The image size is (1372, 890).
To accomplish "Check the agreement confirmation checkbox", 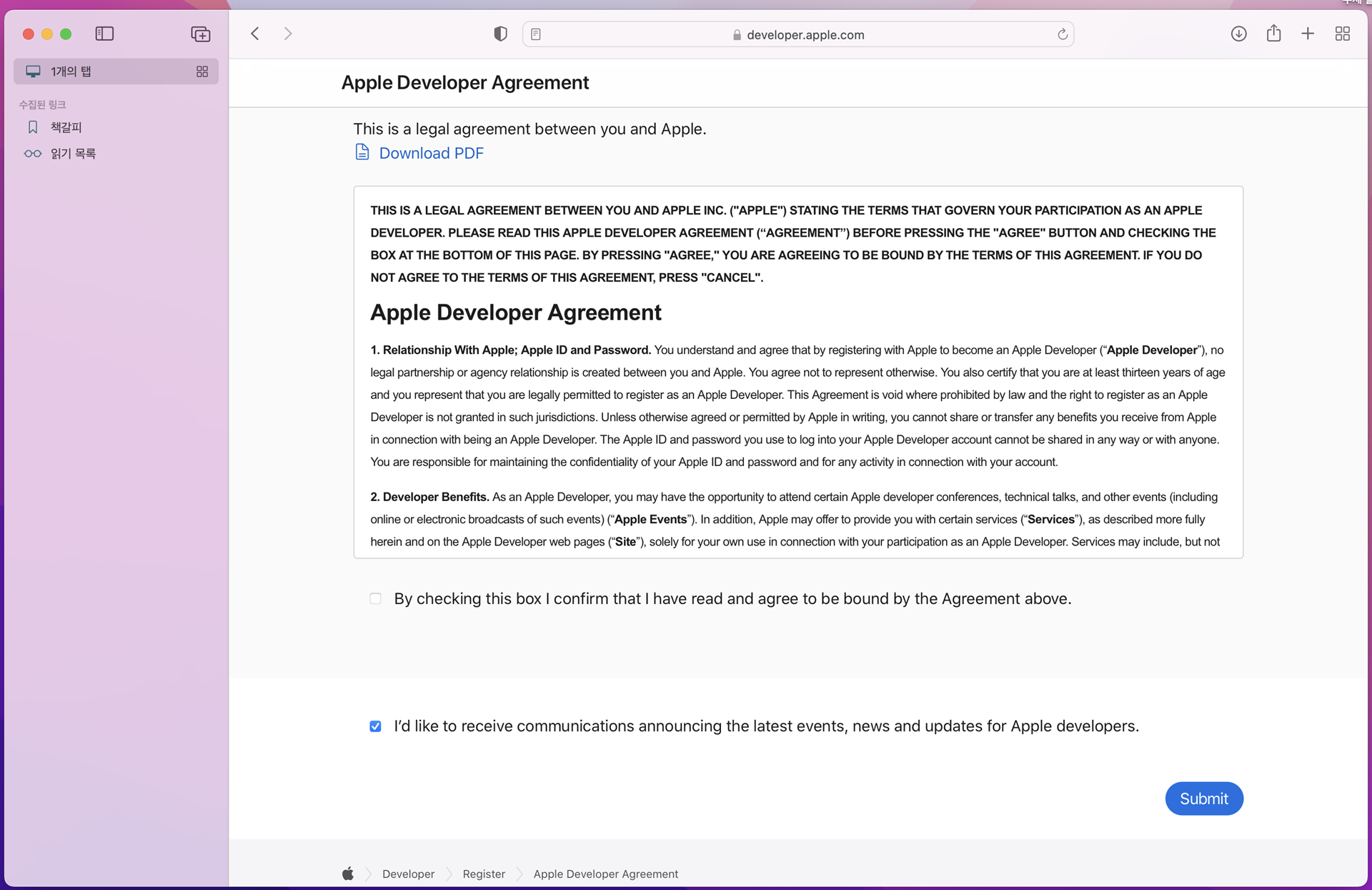I will tap(375, 598).
